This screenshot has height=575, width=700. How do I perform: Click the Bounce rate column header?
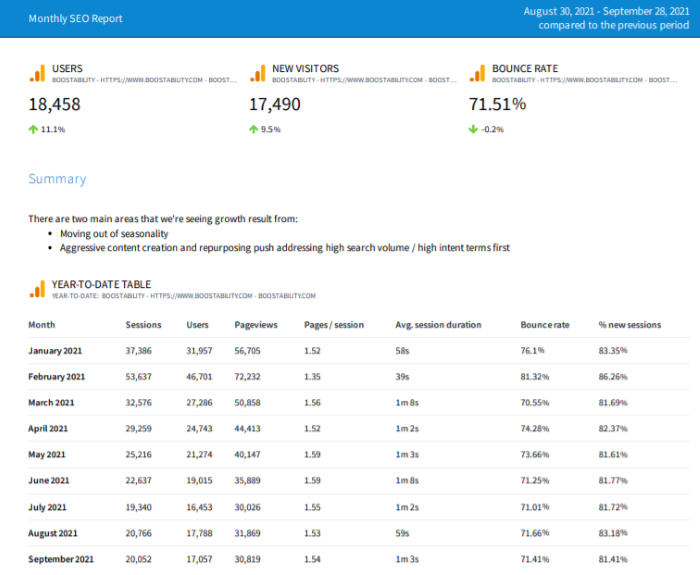(x=545, y=325)
